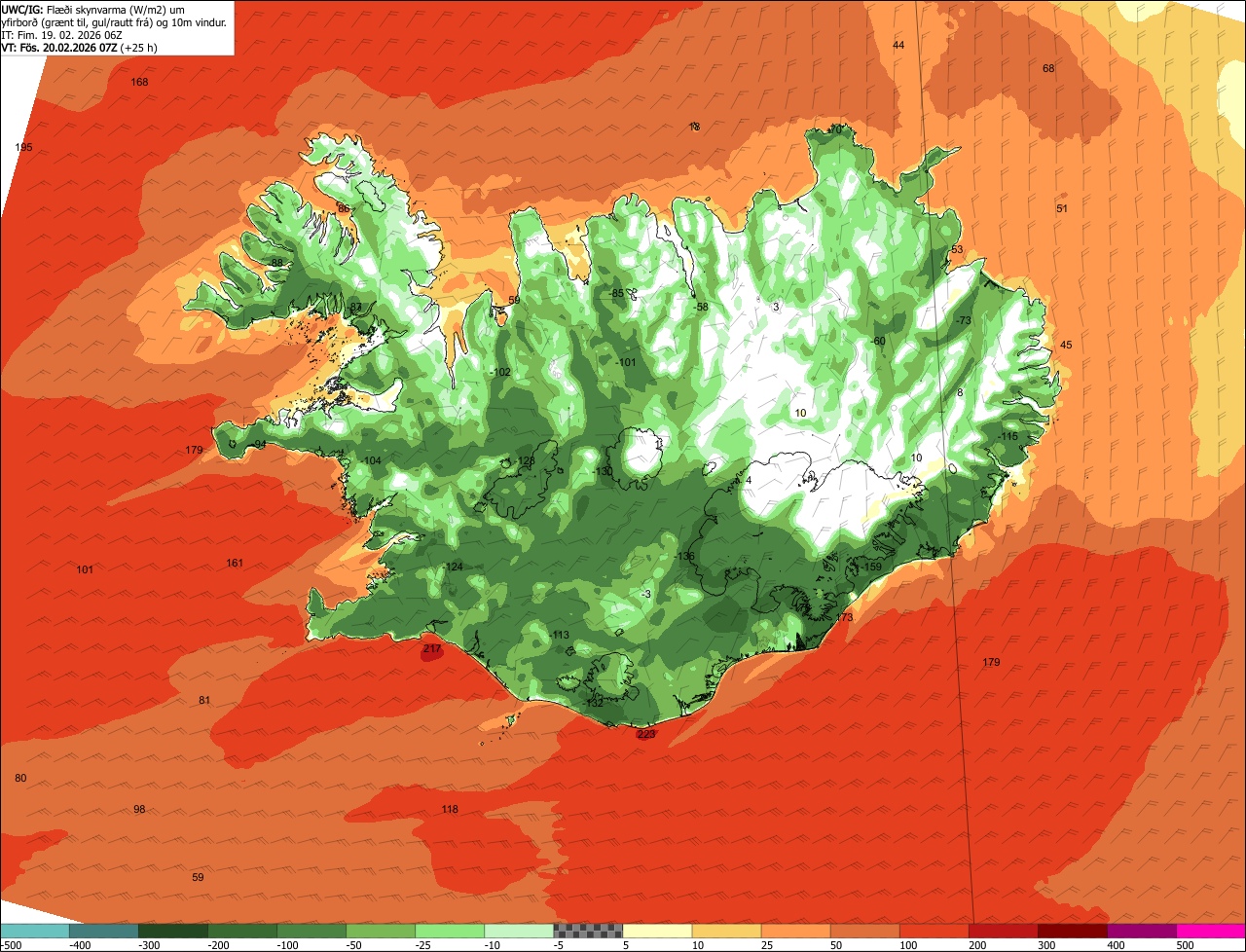Click the value -115 in the Eastfjords
The height and width of the screenshot is (952, 1246).
coord(1007,436)
